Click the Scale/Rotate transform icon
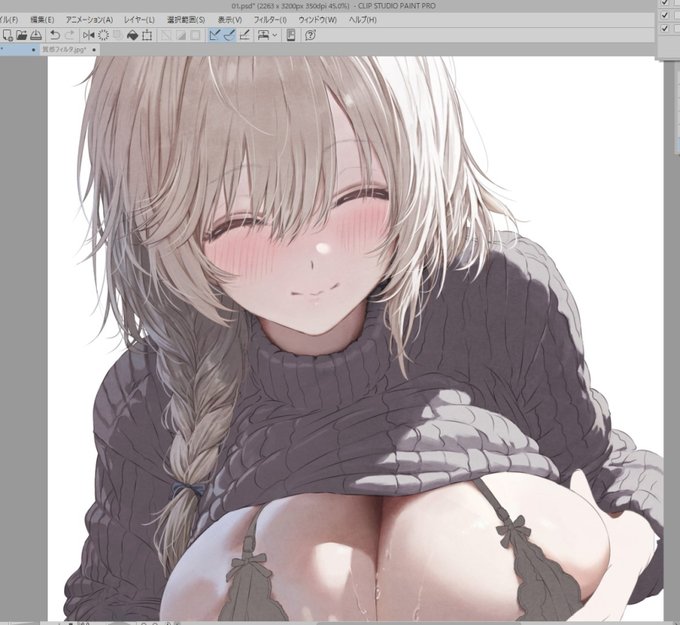 [147, 35]
